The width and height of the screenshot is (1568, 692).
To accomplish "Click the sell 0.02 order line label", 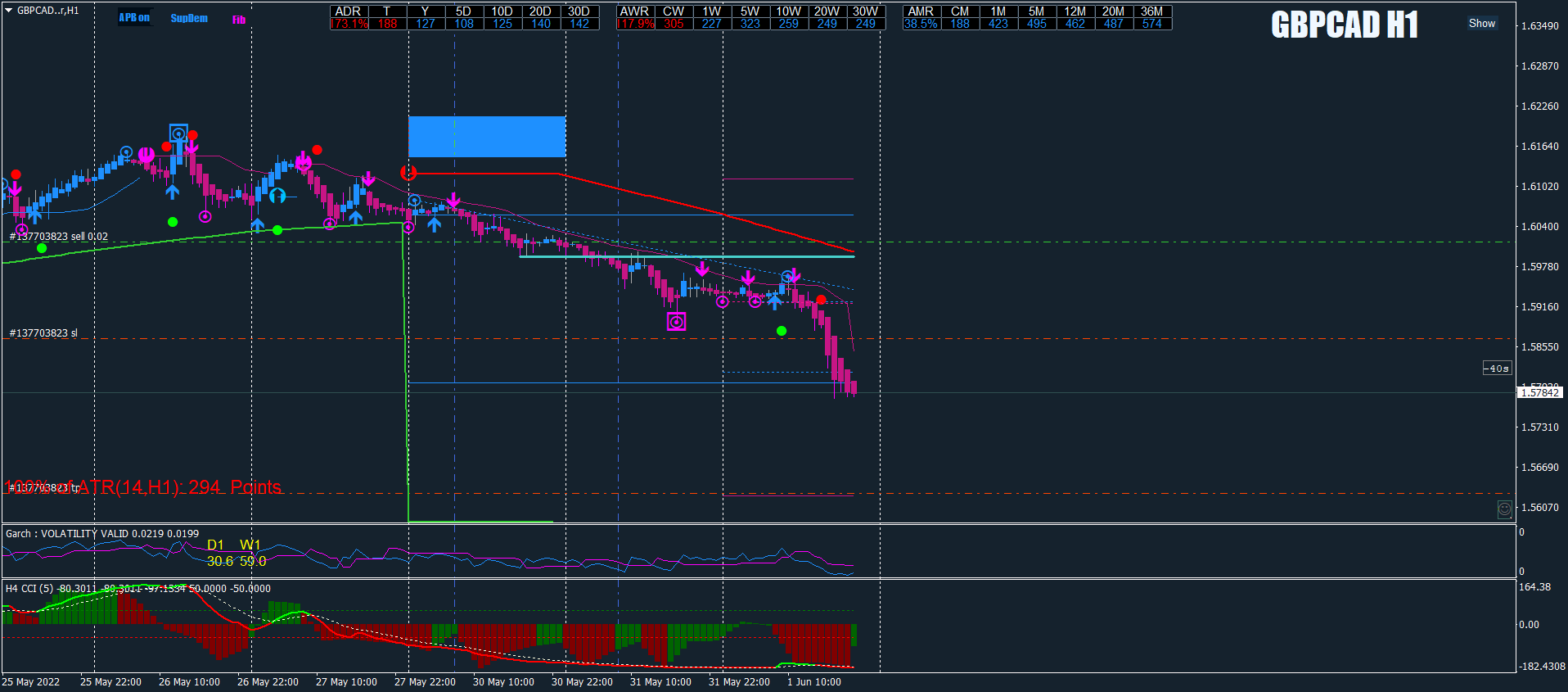I will click(x=58, y=237).
